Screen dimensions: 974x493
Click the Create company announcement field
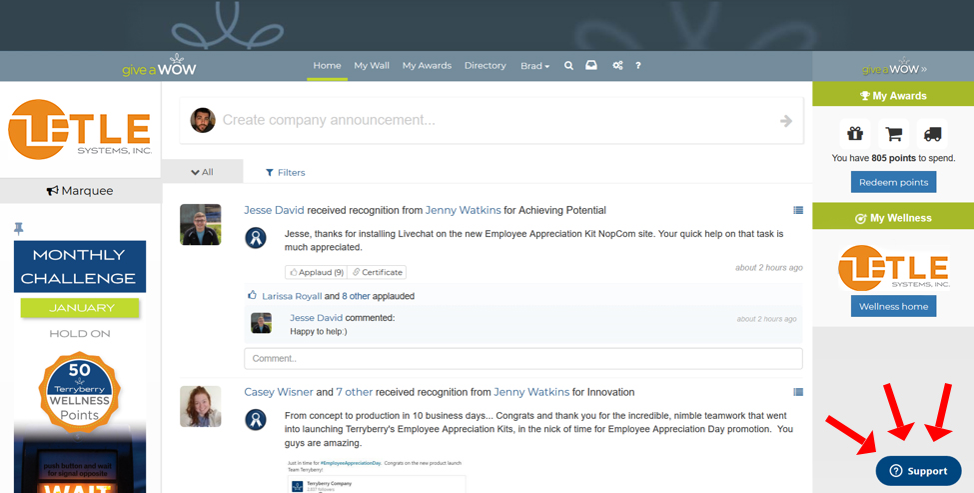[491, 120]
